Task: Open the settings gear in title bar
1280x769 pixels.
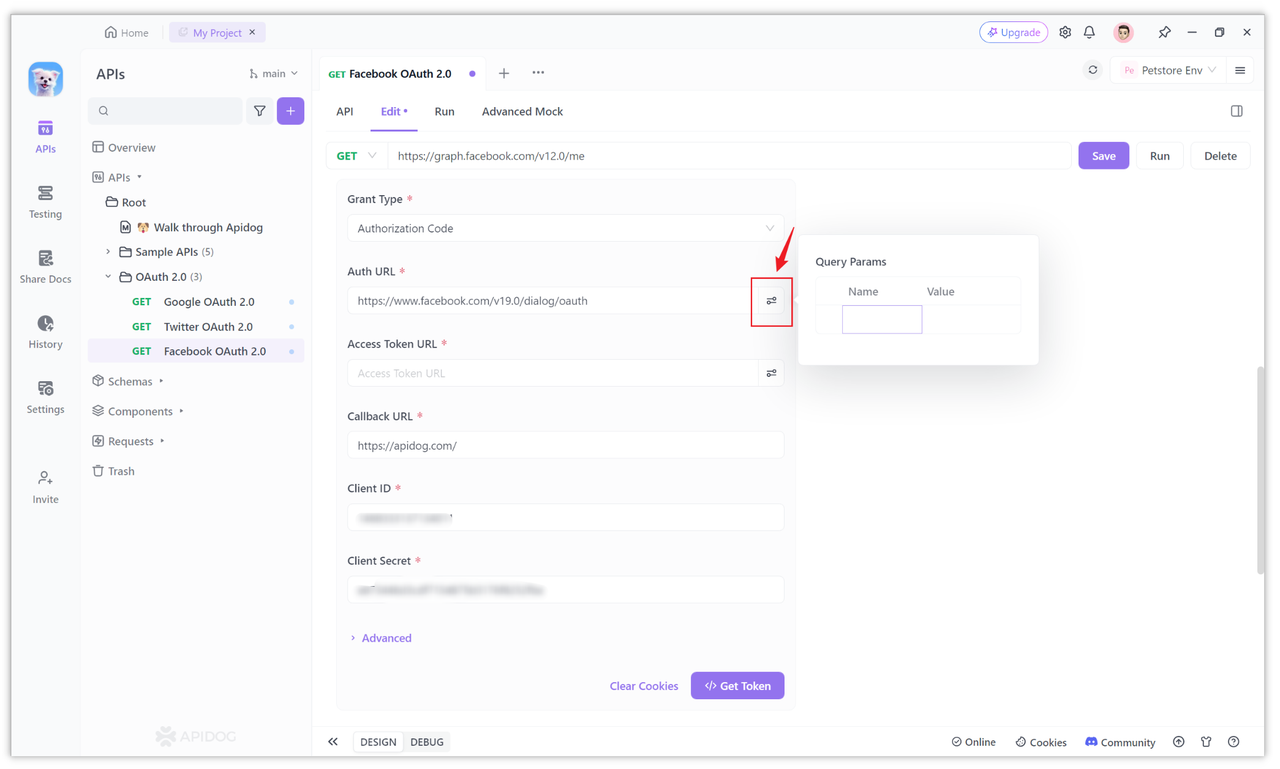Action: pyautogui.click(x=1065, y=32)
